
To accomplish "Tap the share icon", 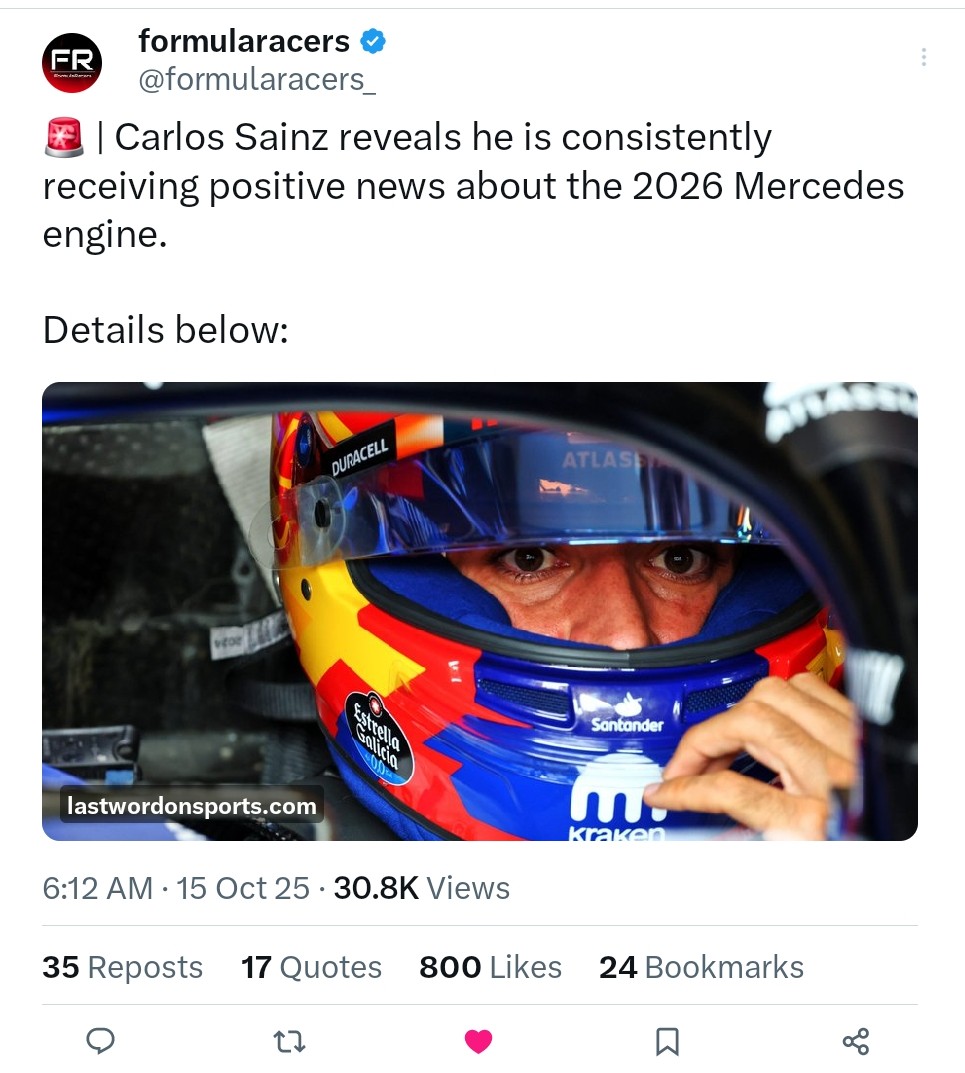I will (x=856, y=1042).
